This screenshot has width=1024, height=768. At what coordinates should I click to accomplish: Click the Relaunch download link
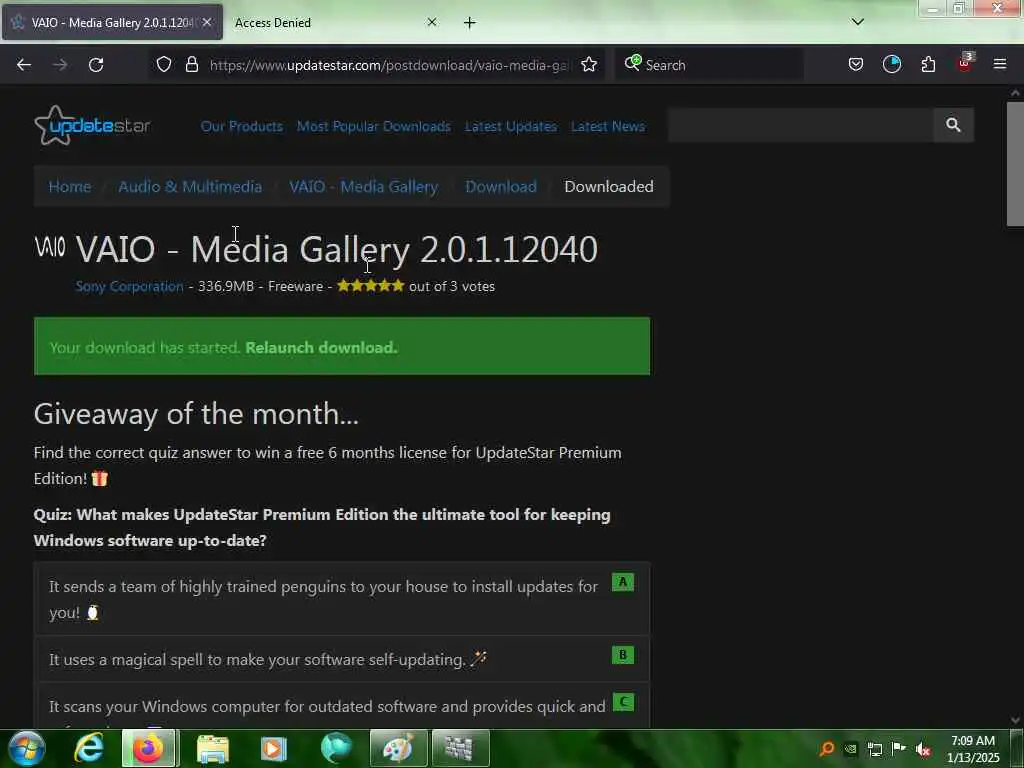(x=321, y=347)
